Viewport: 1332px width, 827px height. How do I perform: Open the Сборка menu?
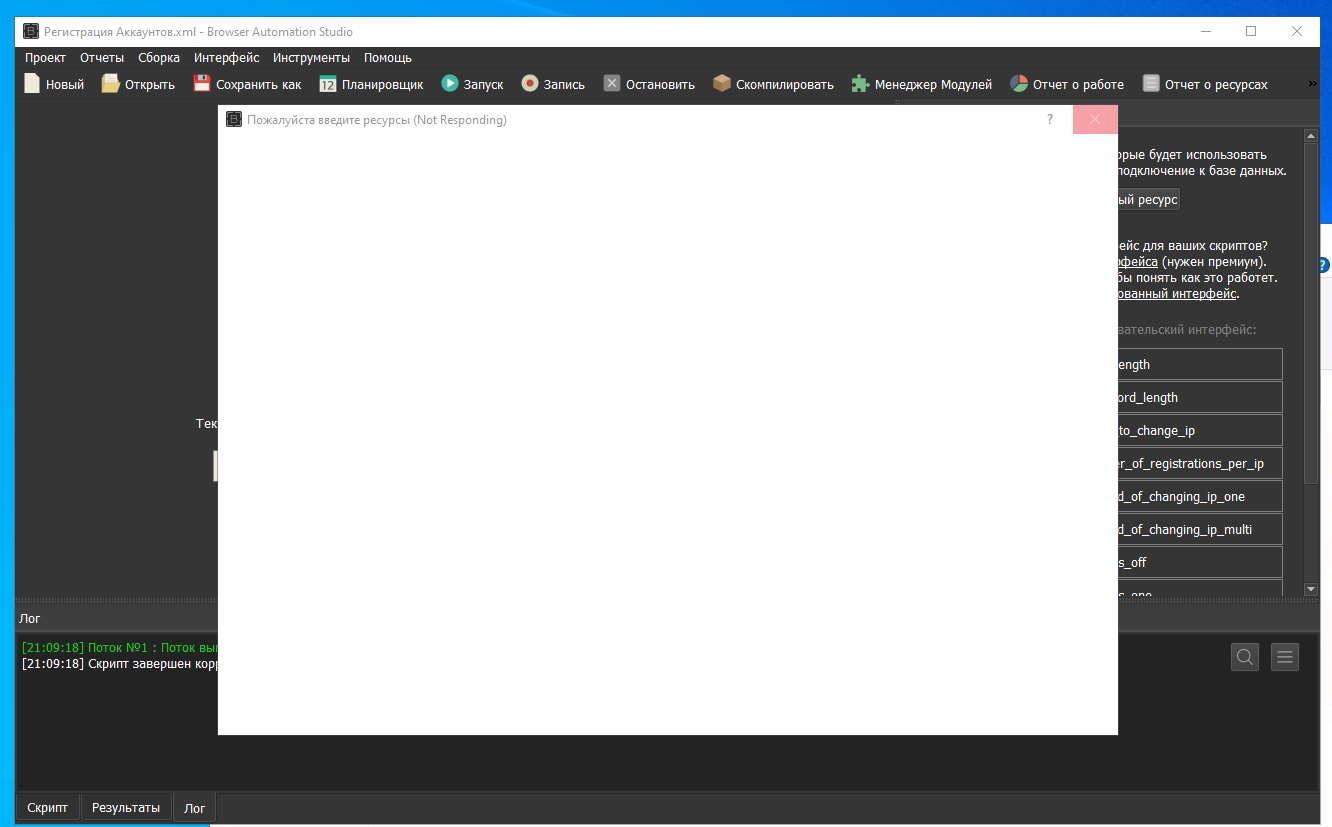pyautogui.click(x=159, y=58)
